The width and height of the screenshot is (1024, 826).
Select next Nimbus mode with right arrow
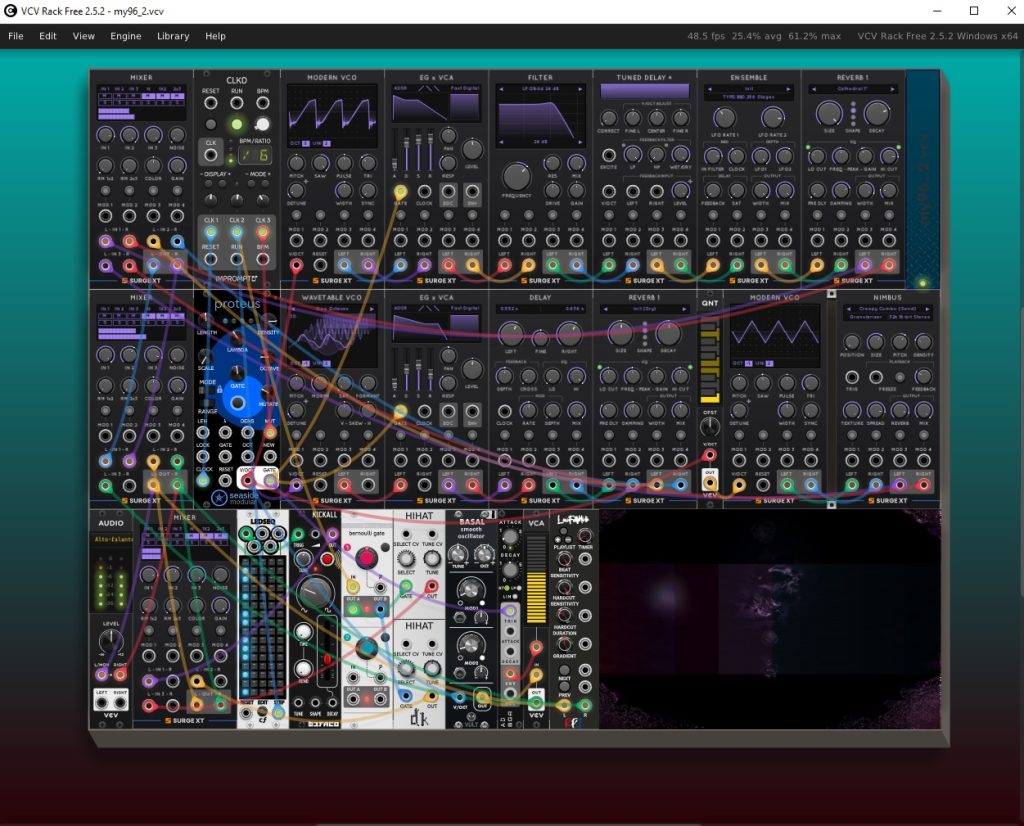pyautogui.click(x=927, y=309)
